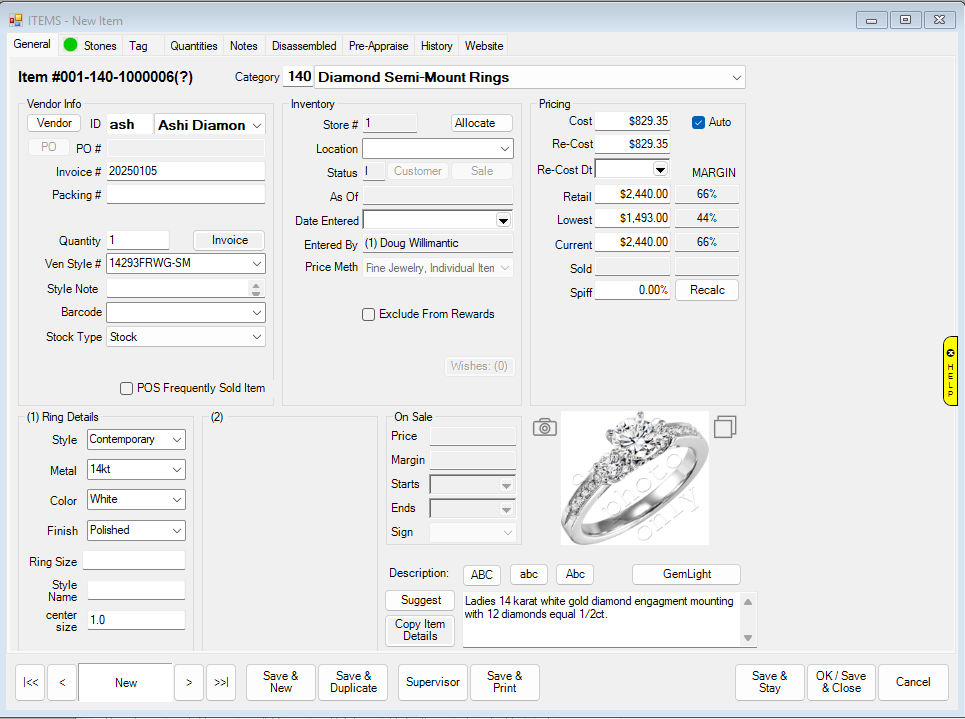Click the green status dot by Stones tab
This screenshot has width=965, height=719.
tap(71, 45)
